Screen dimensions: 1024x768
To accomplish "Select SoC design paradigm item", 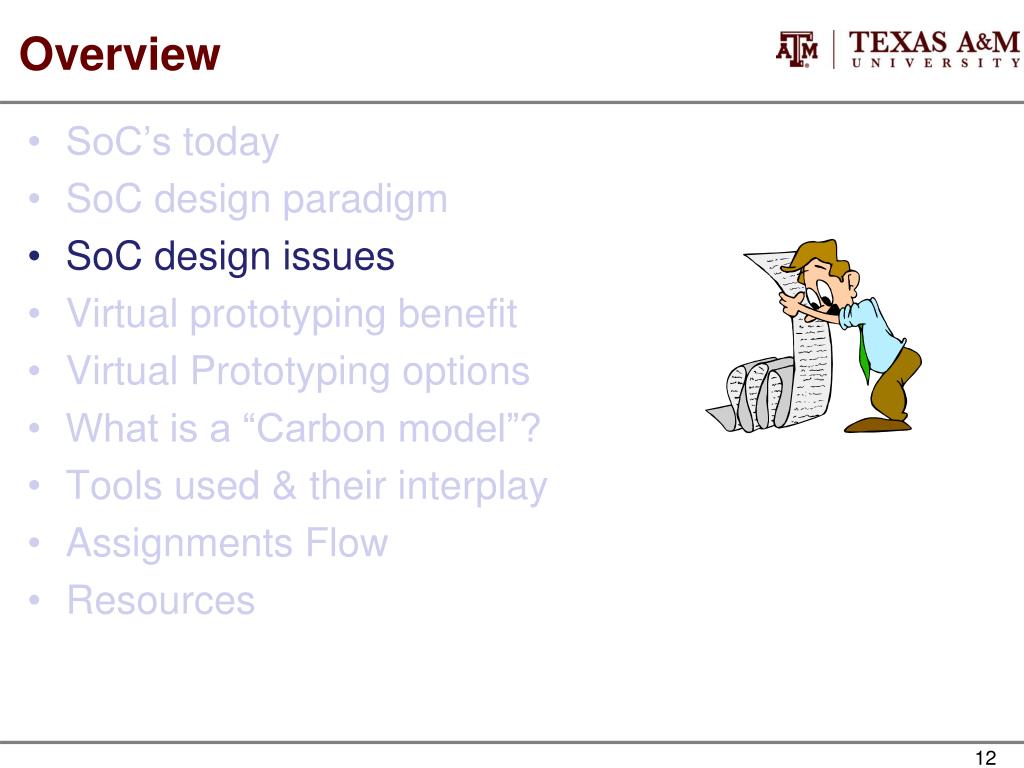I will pyautogui.click(x=257, y=199).
